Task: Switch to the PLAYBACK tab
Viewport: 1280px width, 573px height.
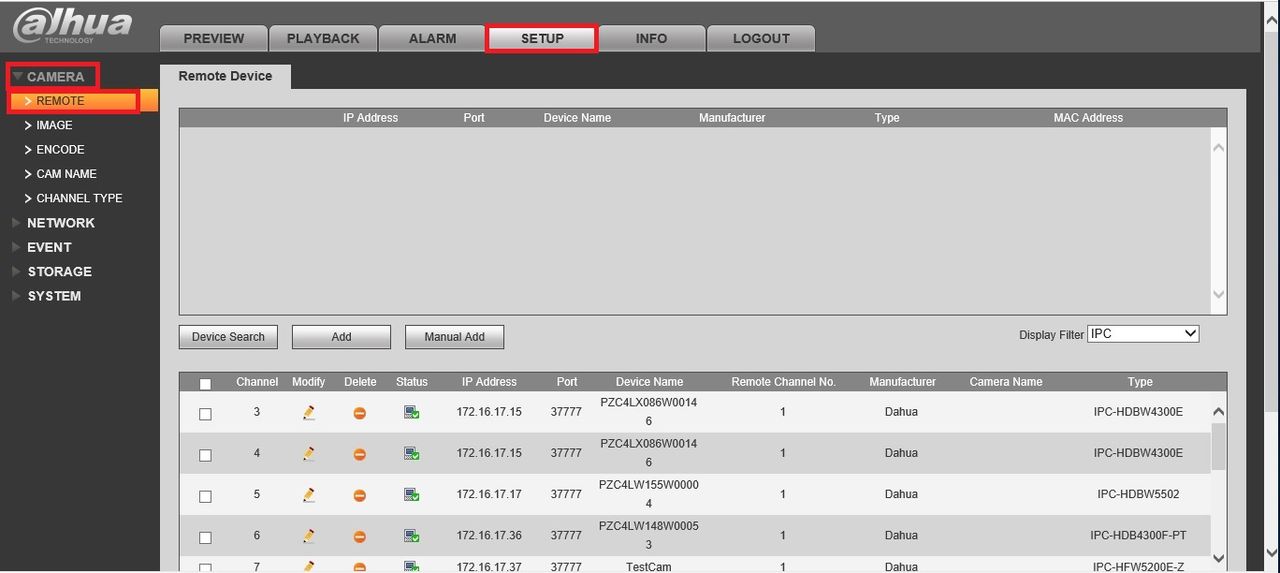Action: click(323, 38)
